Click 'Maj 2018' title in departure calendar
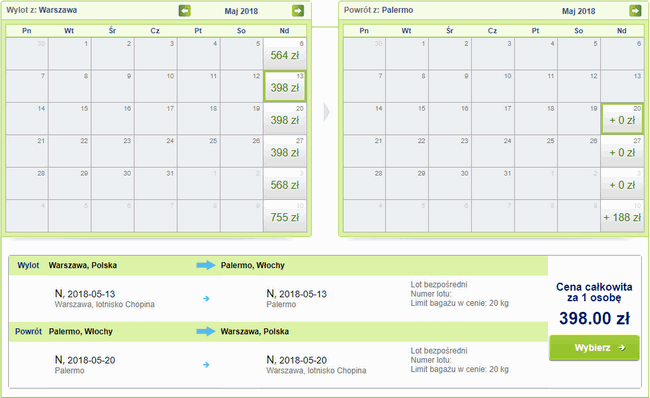The width and height of the screenshot is (650, 398). (x=241, y=11)
